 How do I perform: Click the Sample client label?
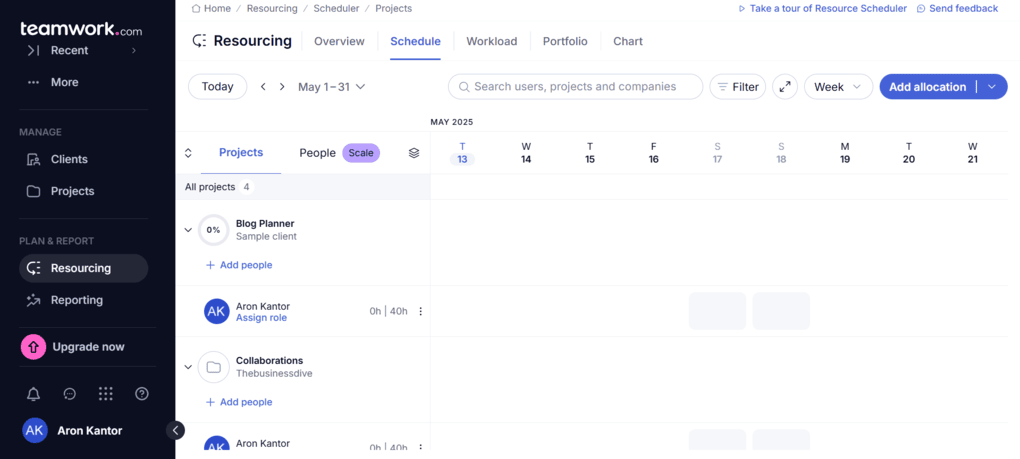pos(266,237)
